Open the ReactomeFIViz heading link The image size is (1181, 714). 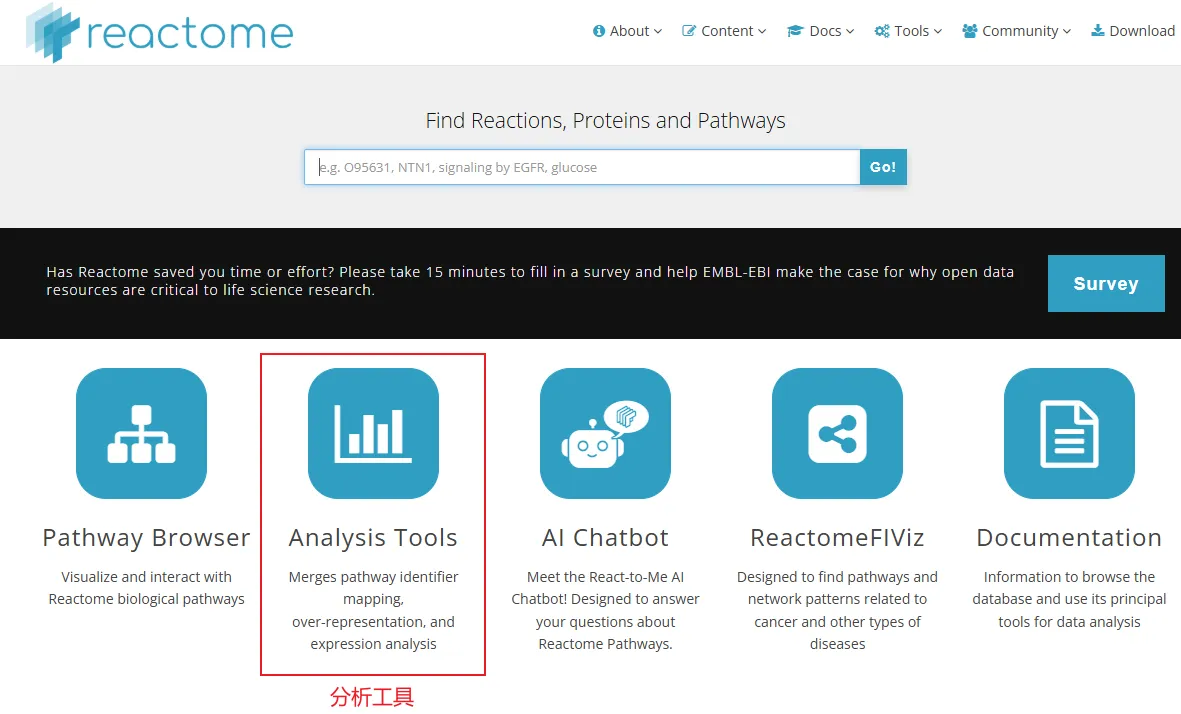coord(837,538)
